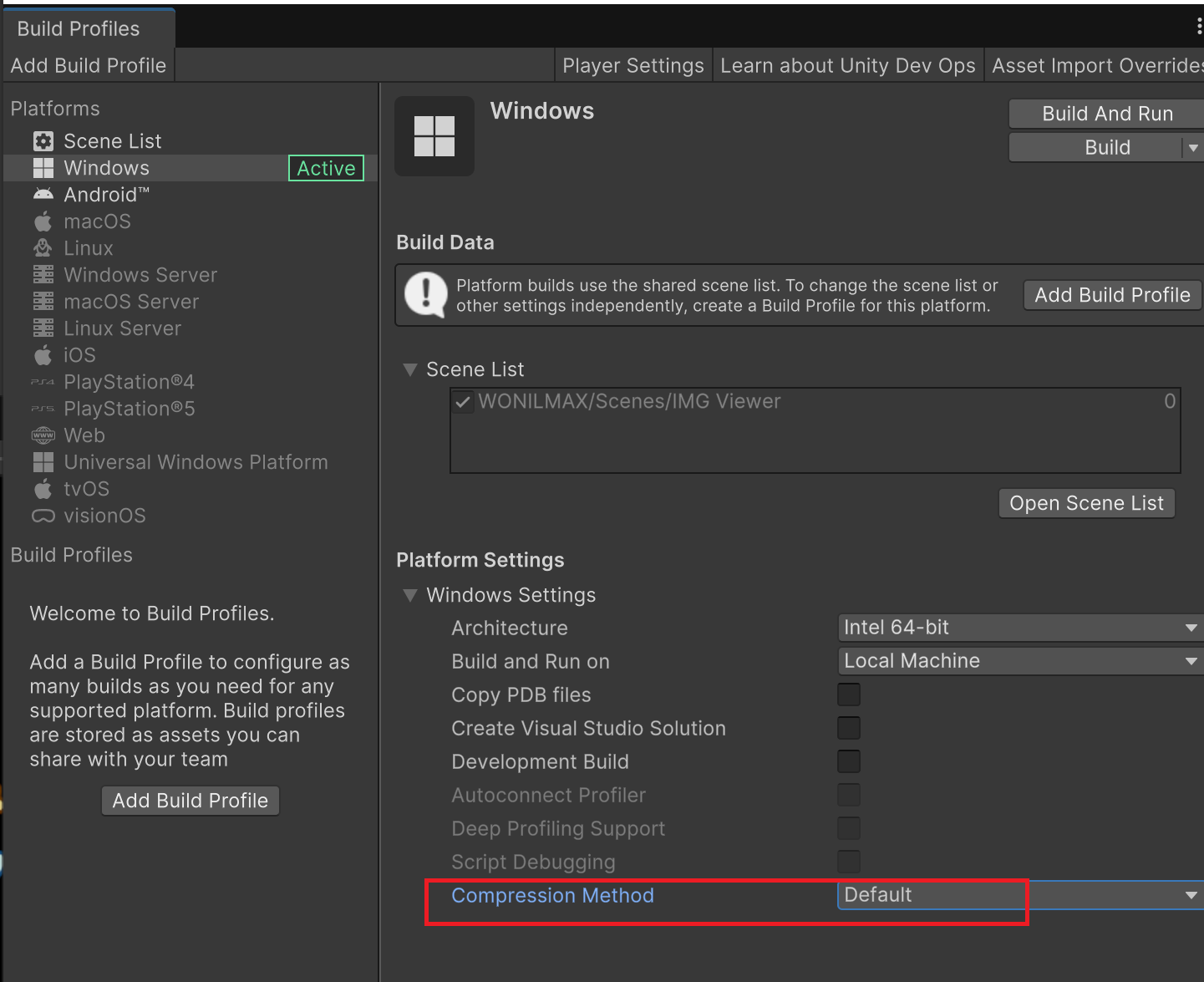
Task: Click the Open Scene List button
Action: [1086, 503]
